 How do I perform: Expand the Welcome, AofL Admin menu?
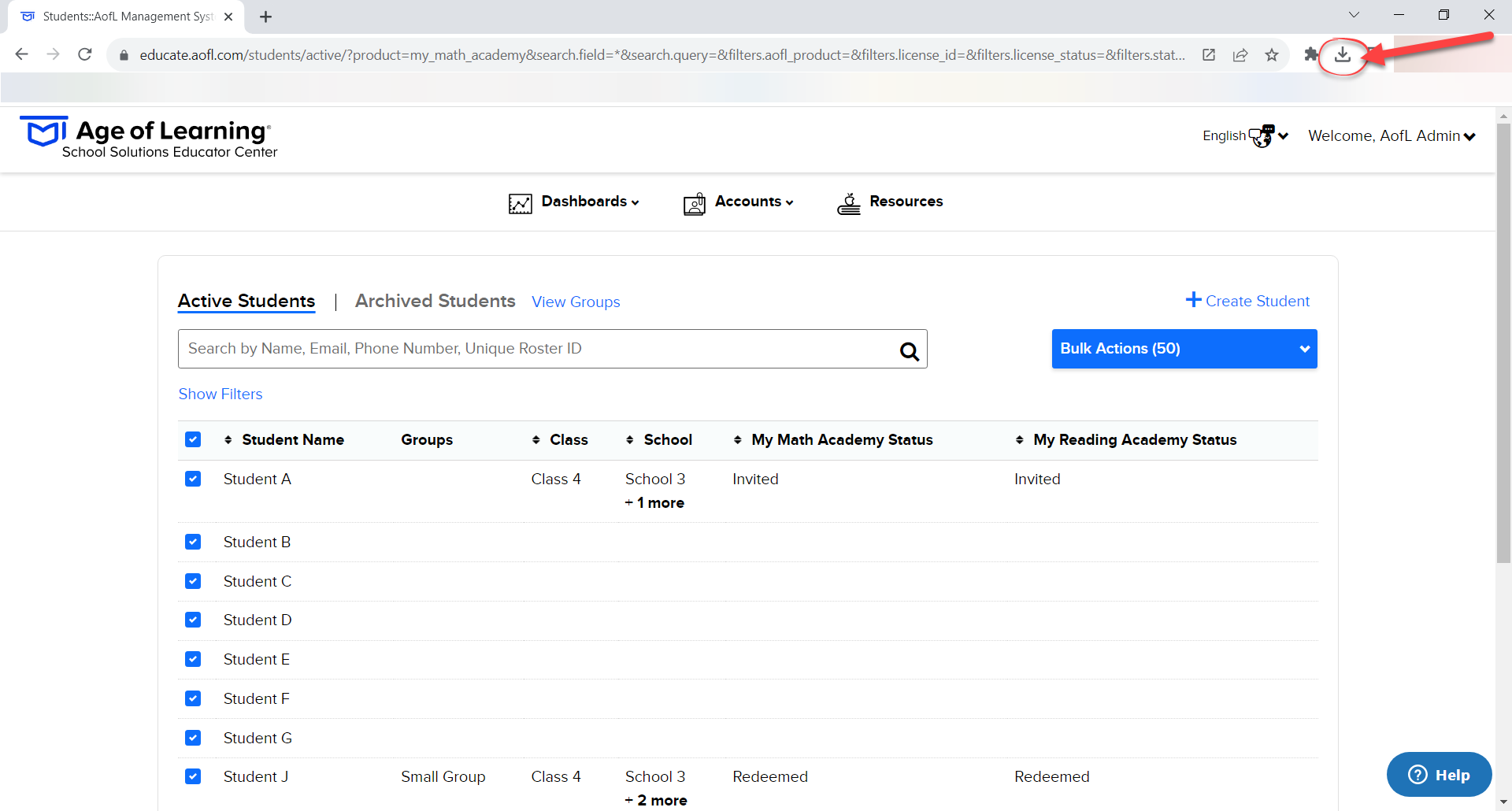(x=1392, y=136)
